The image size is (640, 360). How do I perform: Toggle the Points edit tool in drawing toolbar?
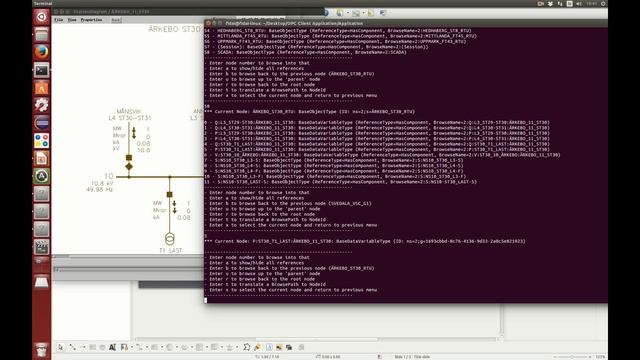[x=246, y=347]
